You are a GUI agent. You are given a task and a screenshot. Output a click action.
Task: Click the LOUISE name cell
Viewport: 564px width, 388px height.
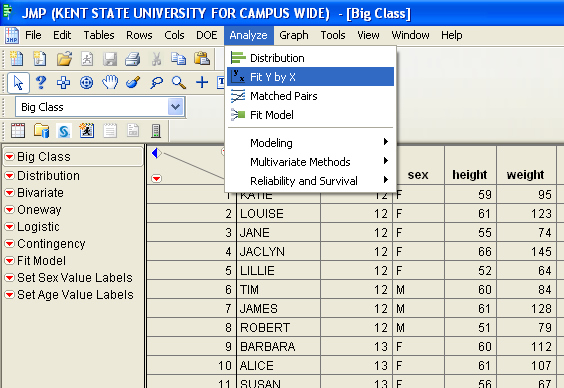[278, 214]
